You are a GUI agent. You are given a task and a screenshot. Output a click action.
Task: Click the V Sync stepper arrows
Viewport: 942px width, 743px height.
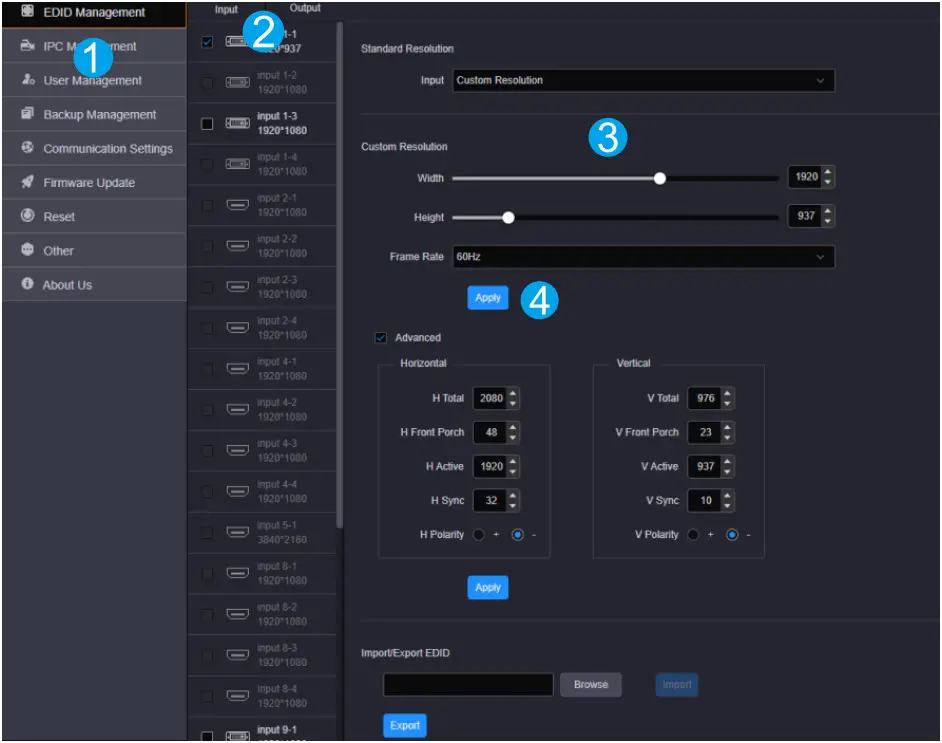coord(728,501)
